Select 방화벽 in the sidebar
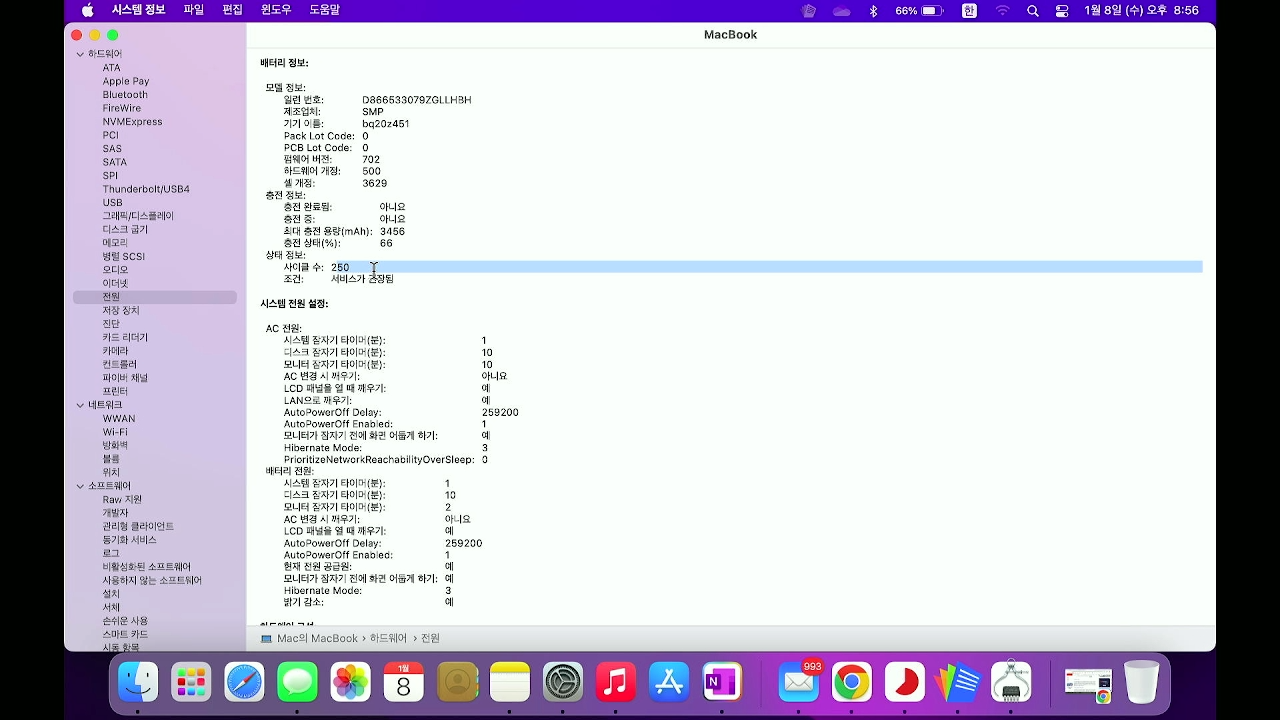 115,445
